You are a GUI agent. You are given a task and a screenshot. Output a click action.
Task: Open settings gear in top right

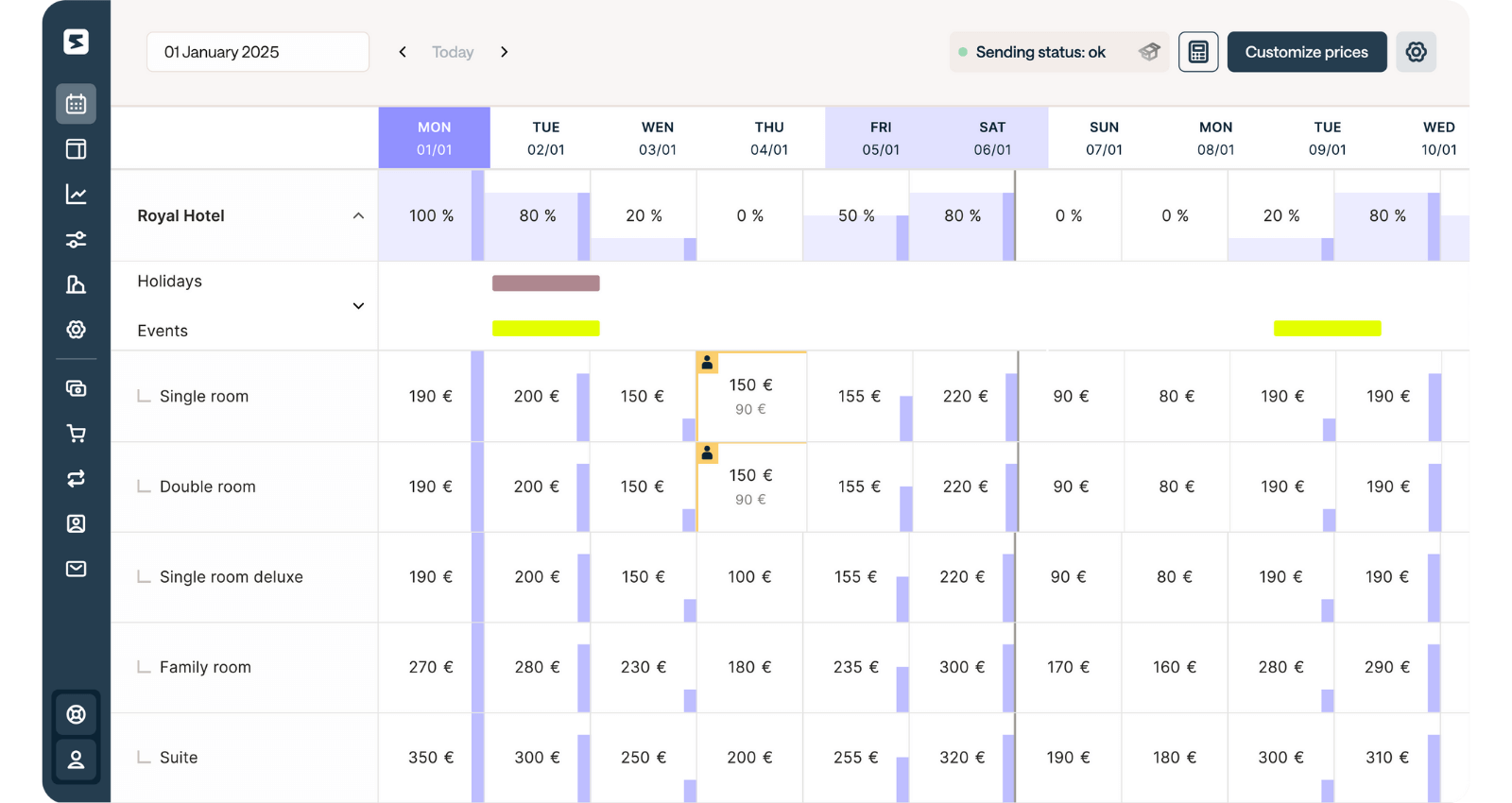click(1416, 52)
